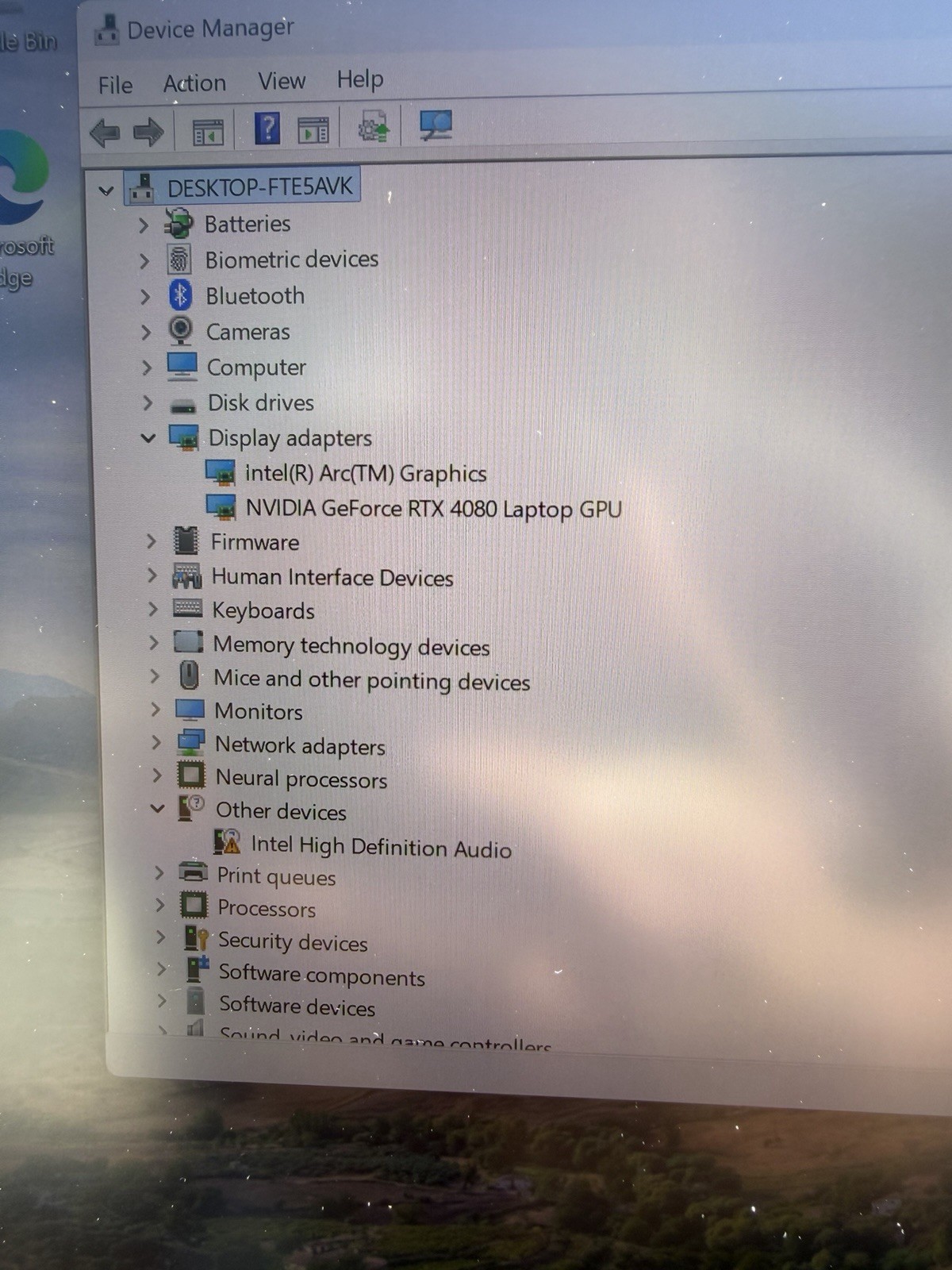Expand the Print queues category

click(x=159, y=873)
